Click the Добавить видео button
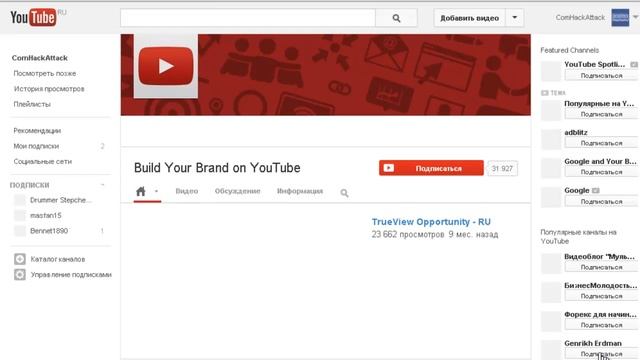The image size is (640, 360). [x=469, y=18]
